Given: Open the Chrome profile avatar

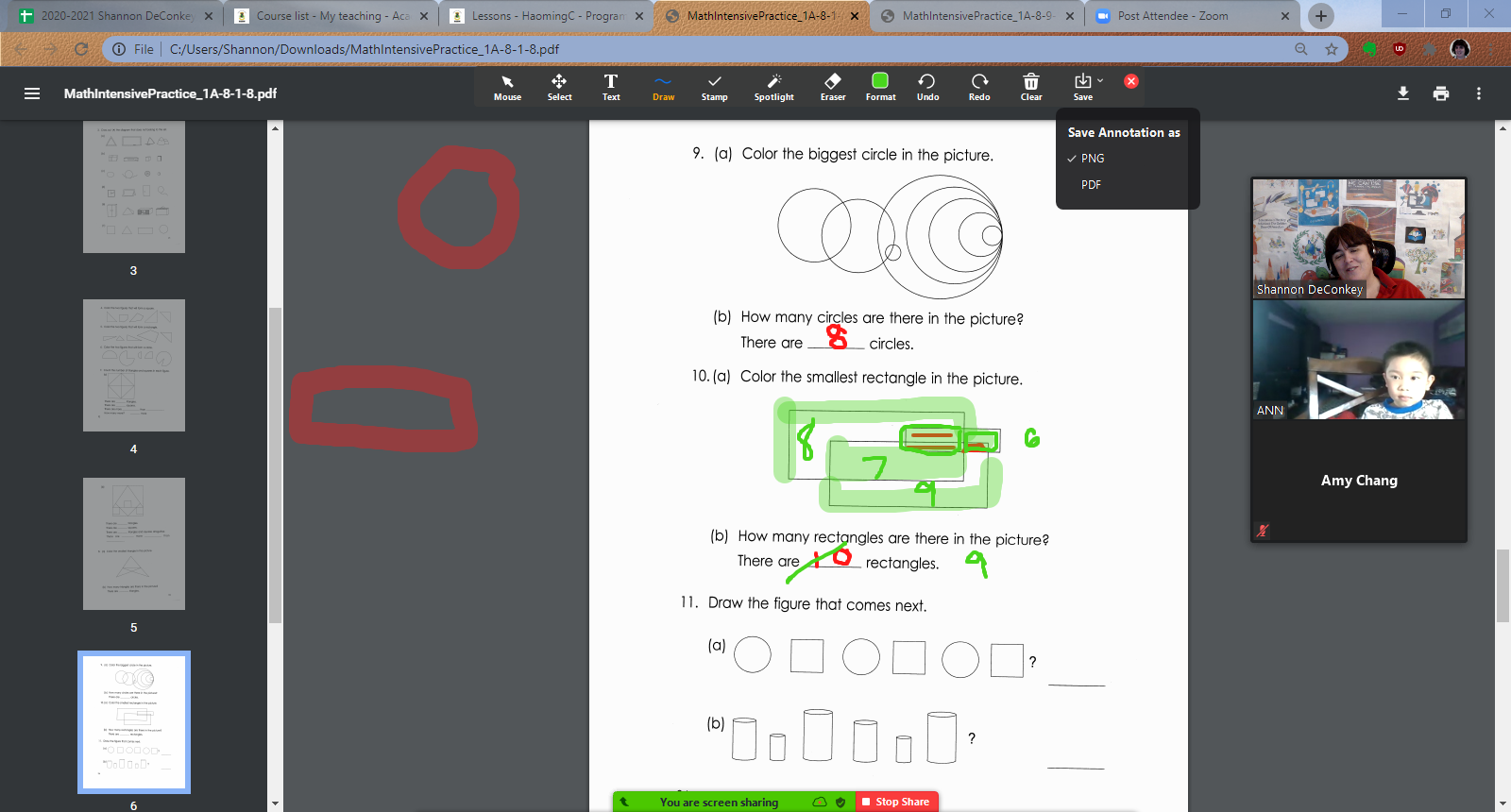Looking at the screenshot, I should 1460,49.
